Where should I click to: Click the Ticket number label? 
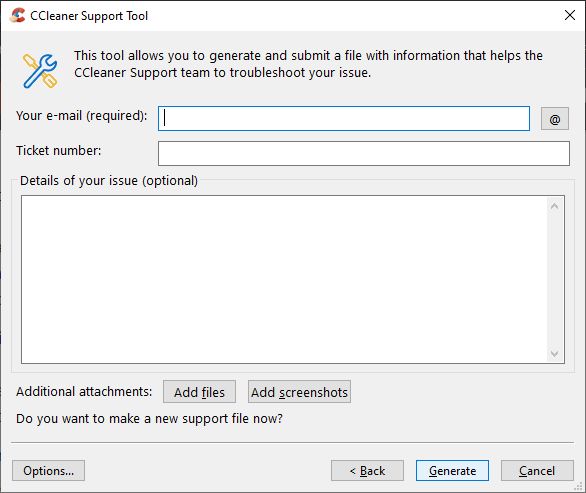[x=59, y=151]
